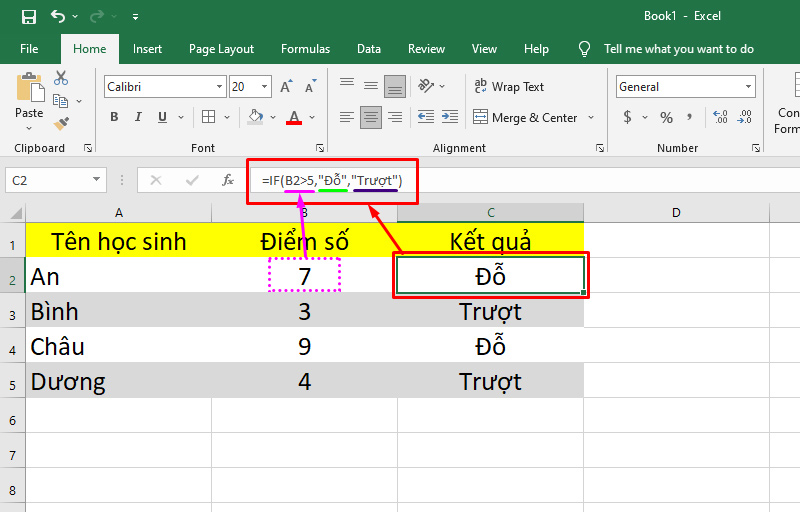Toggle Underline formatting
Screen dimensions: 800x512
tap(162, 117)
